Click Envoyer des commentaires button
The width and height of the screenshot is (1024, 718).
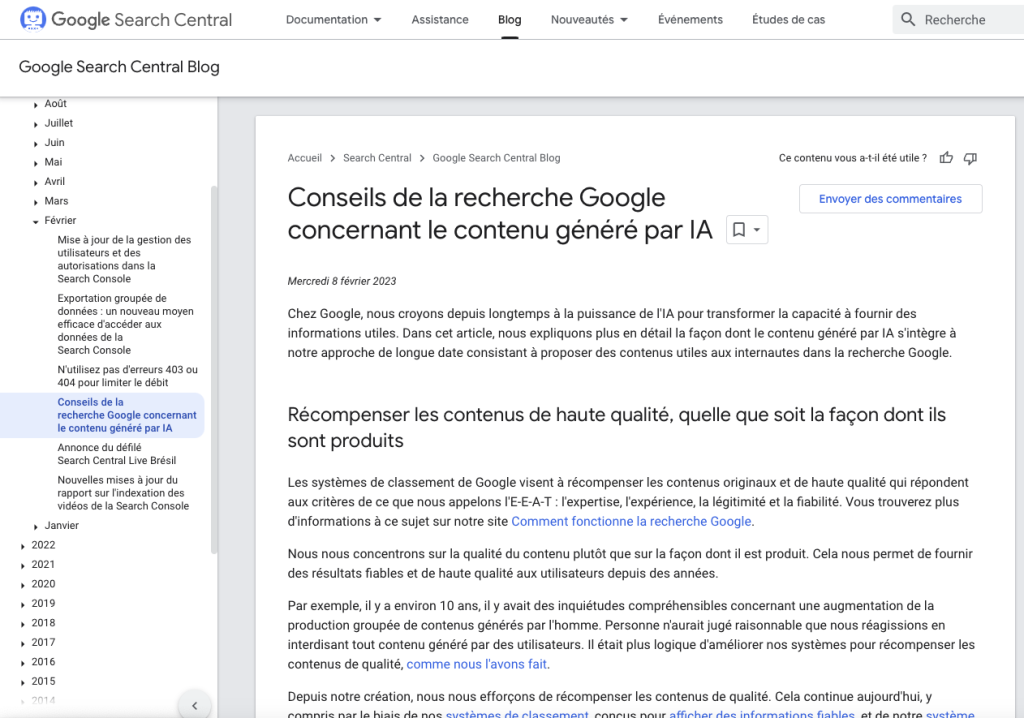click(890, 199)
